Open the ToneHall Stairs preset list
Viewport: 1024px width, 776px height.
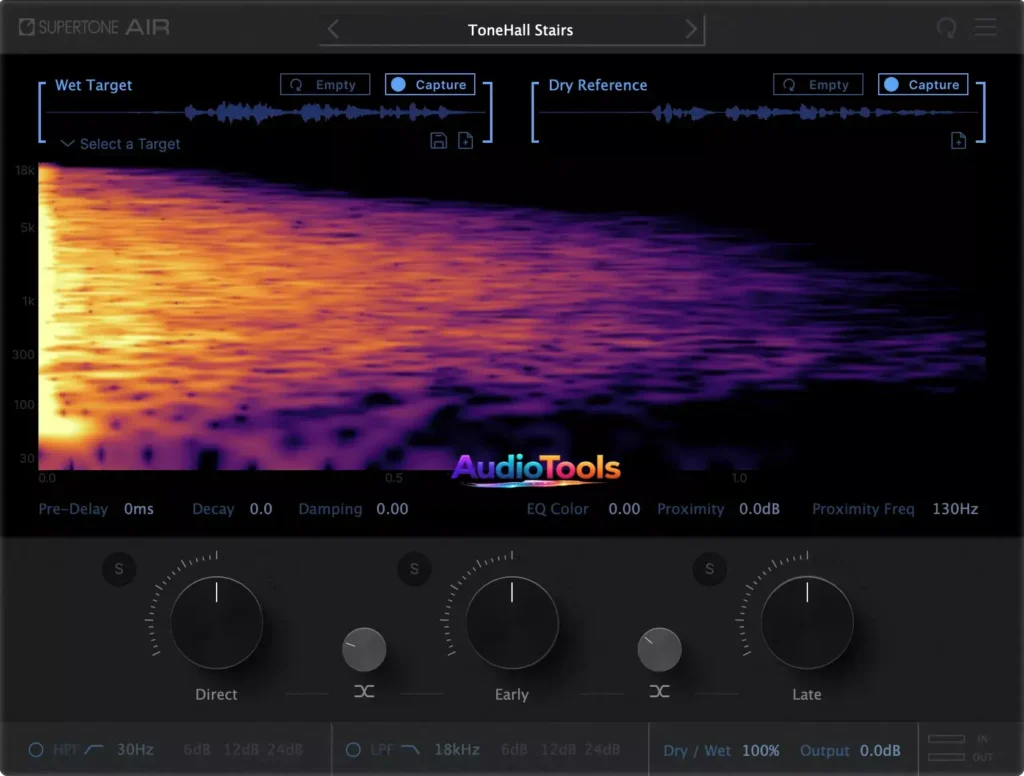coord(520,30)
